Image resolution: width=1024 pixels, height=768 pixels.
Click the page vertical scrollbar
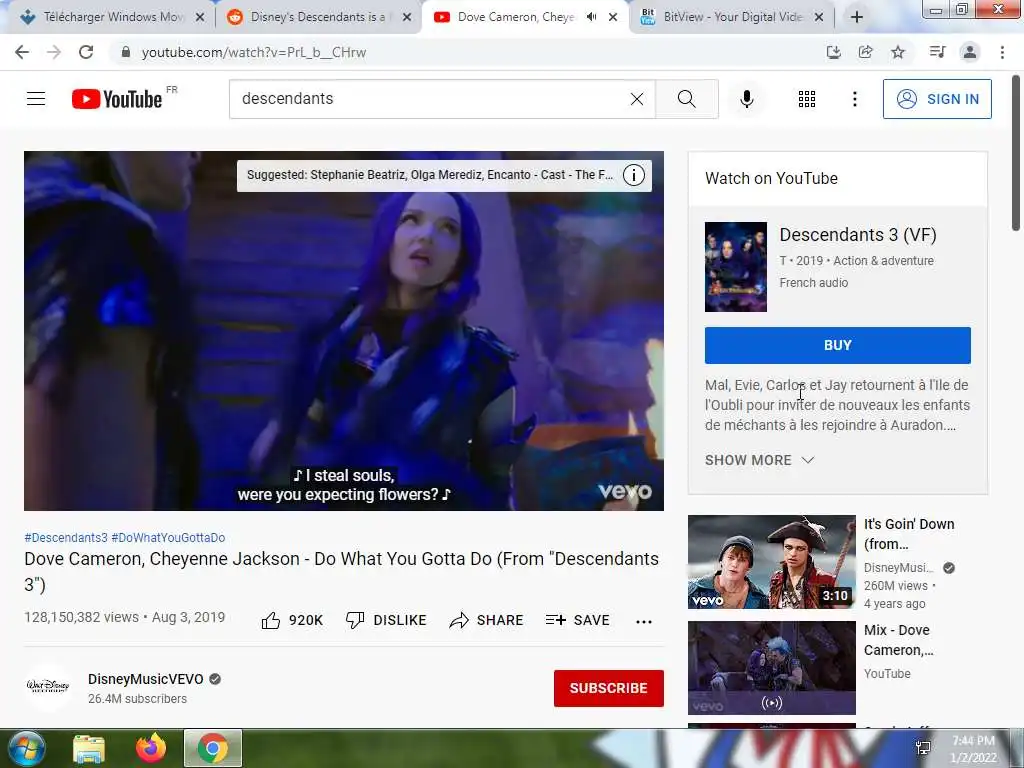[x=1016, y=153]
